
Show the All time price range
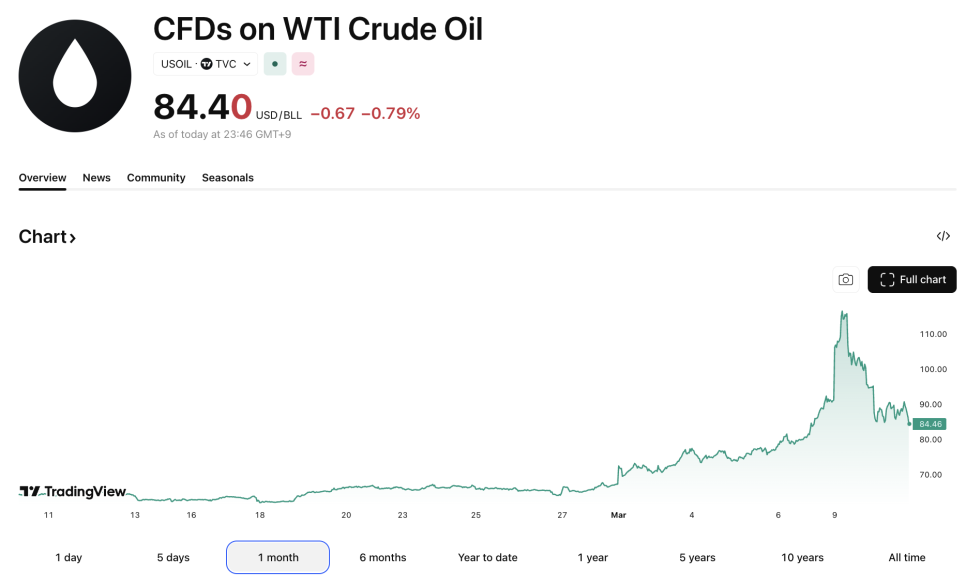(x=907, y=557)
